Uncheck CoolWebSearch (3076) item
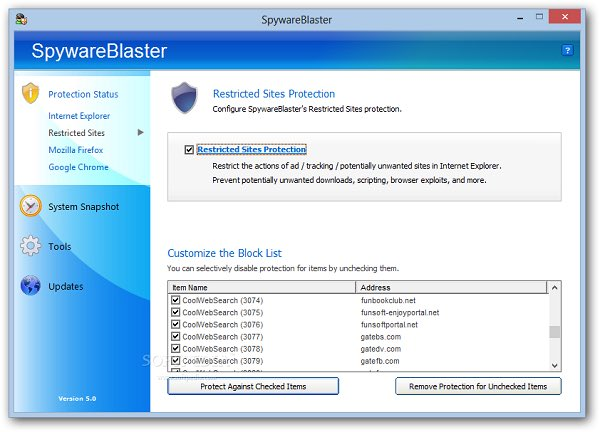 (x=175, y=324)
